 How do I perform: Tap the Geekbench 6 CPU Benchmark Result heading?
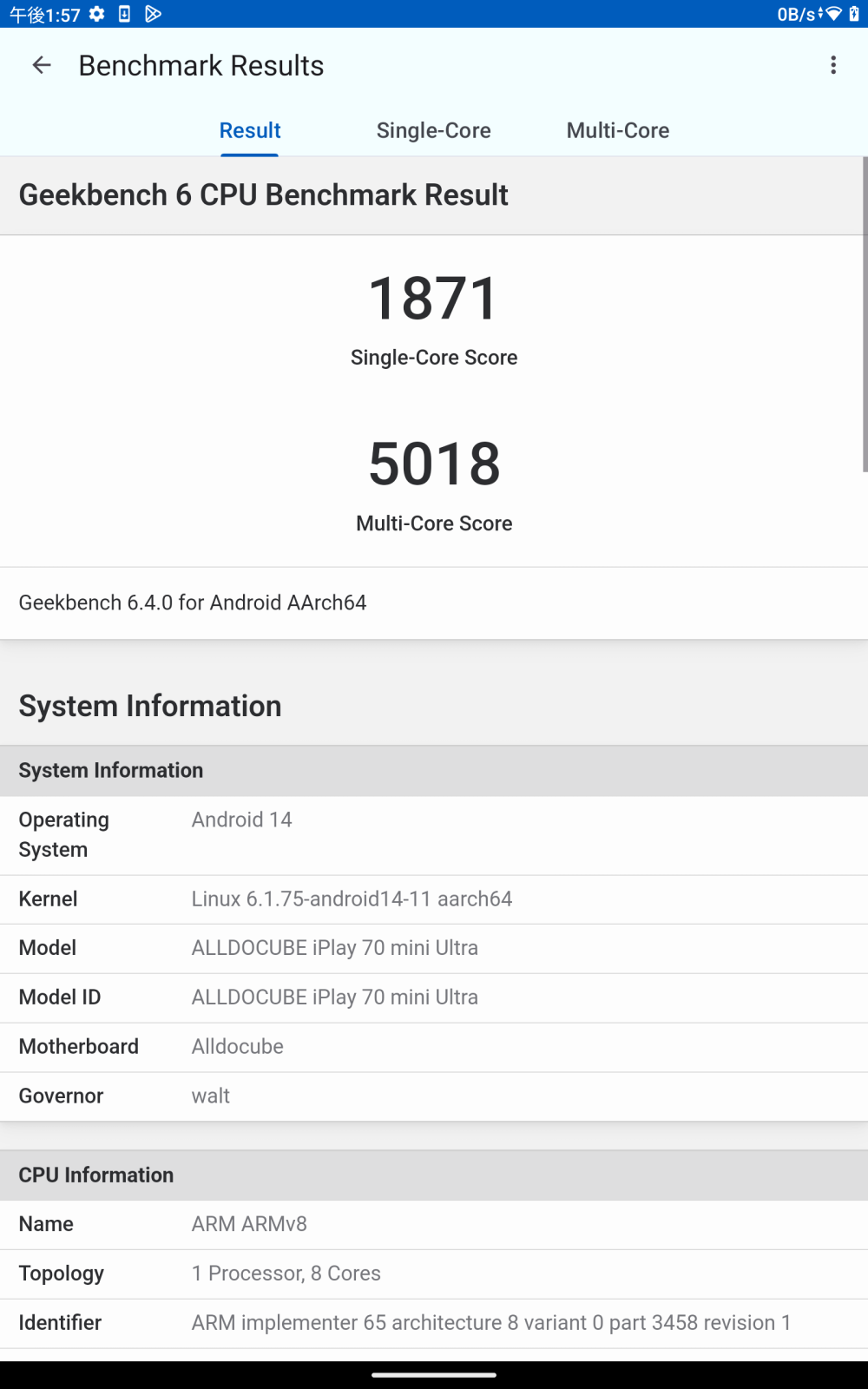pos(263,195)
